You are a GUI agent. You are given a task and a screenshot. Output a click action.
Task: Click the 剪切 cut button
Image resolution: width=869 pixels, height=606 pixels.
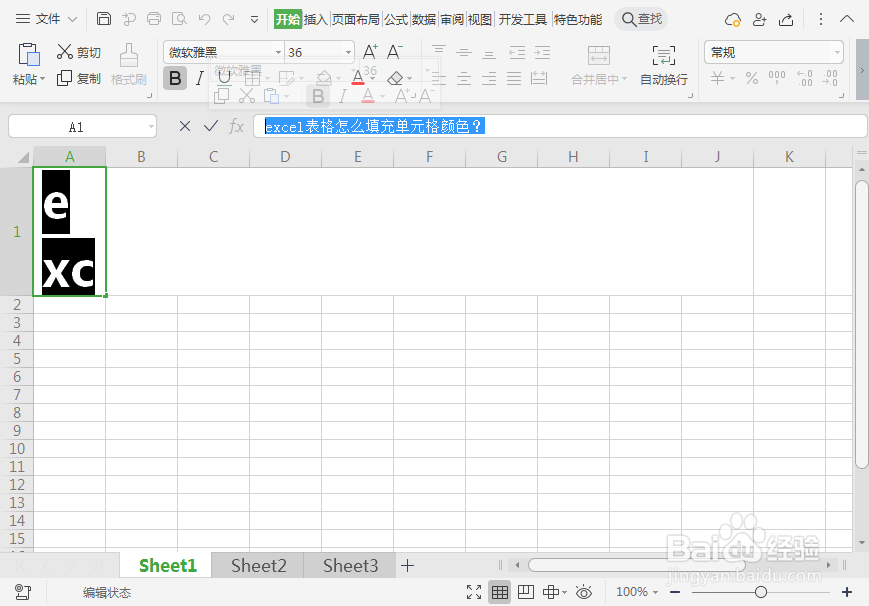[x=79, y=52]
